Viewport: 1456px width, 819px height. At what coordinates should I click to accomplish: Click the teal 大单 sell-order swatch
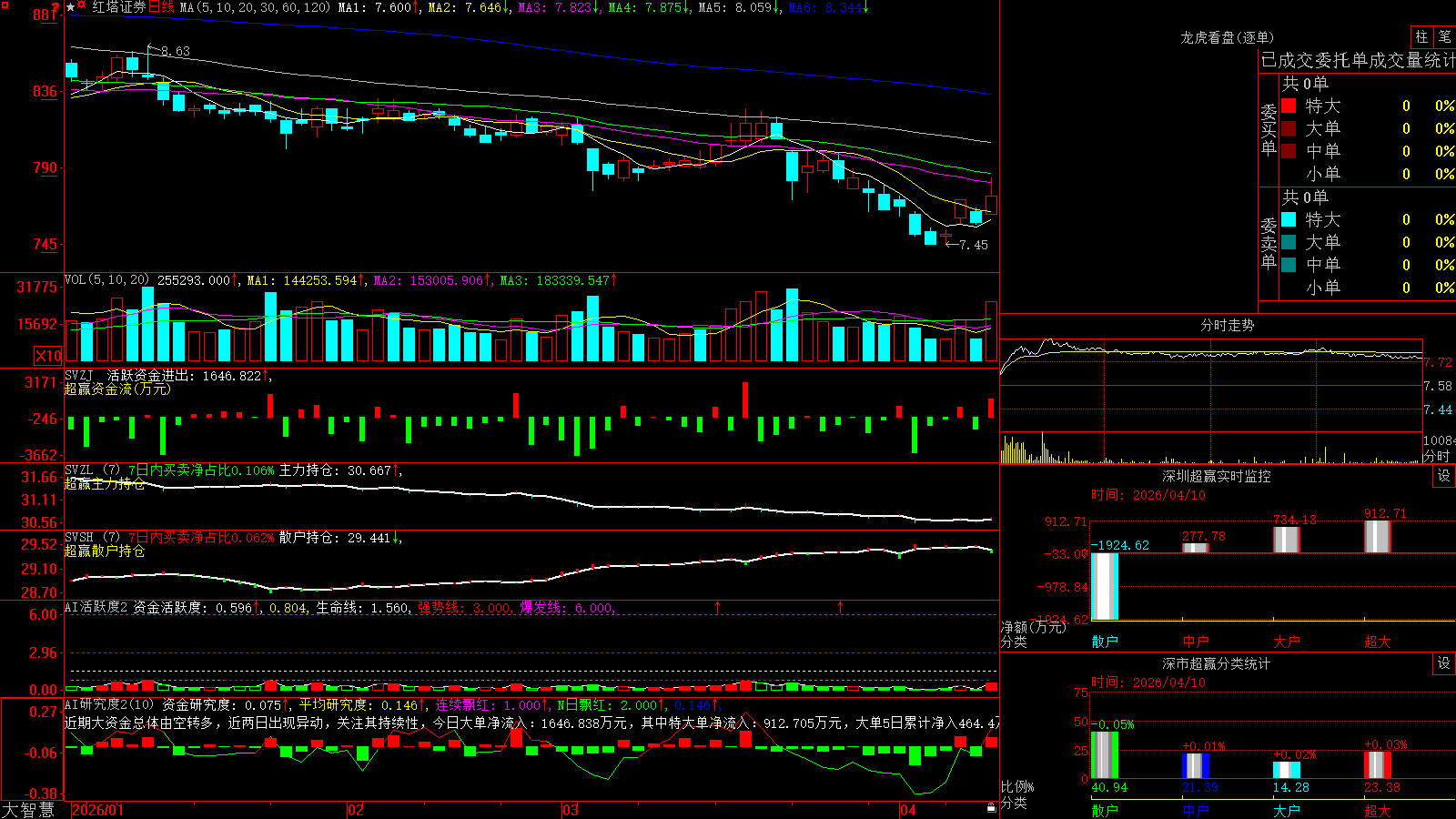tap(1289, 242)
